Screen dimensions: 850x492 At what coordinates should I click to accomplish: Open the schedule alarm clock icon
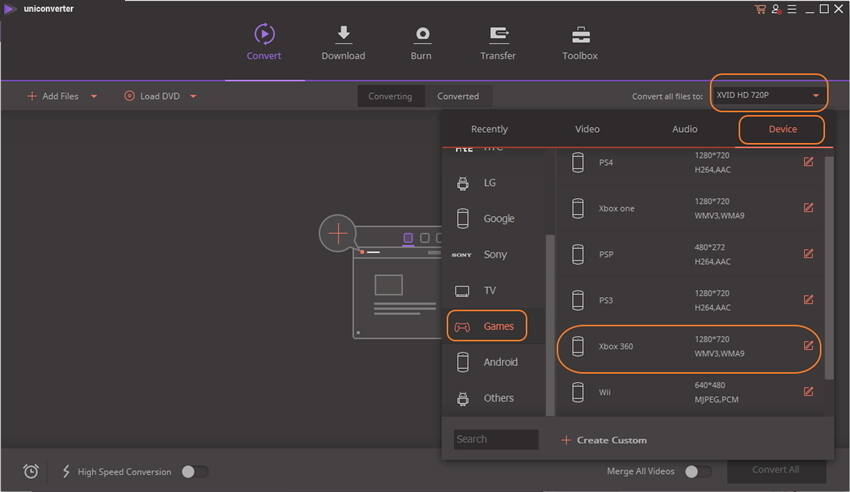pos(31,471)
